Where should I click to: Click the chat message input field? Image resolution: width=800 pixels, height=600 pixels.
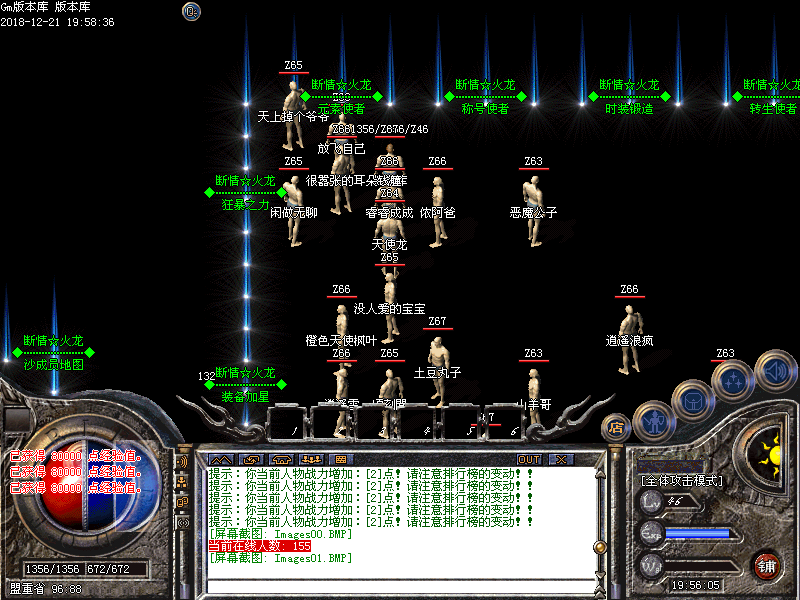point(401,587)
